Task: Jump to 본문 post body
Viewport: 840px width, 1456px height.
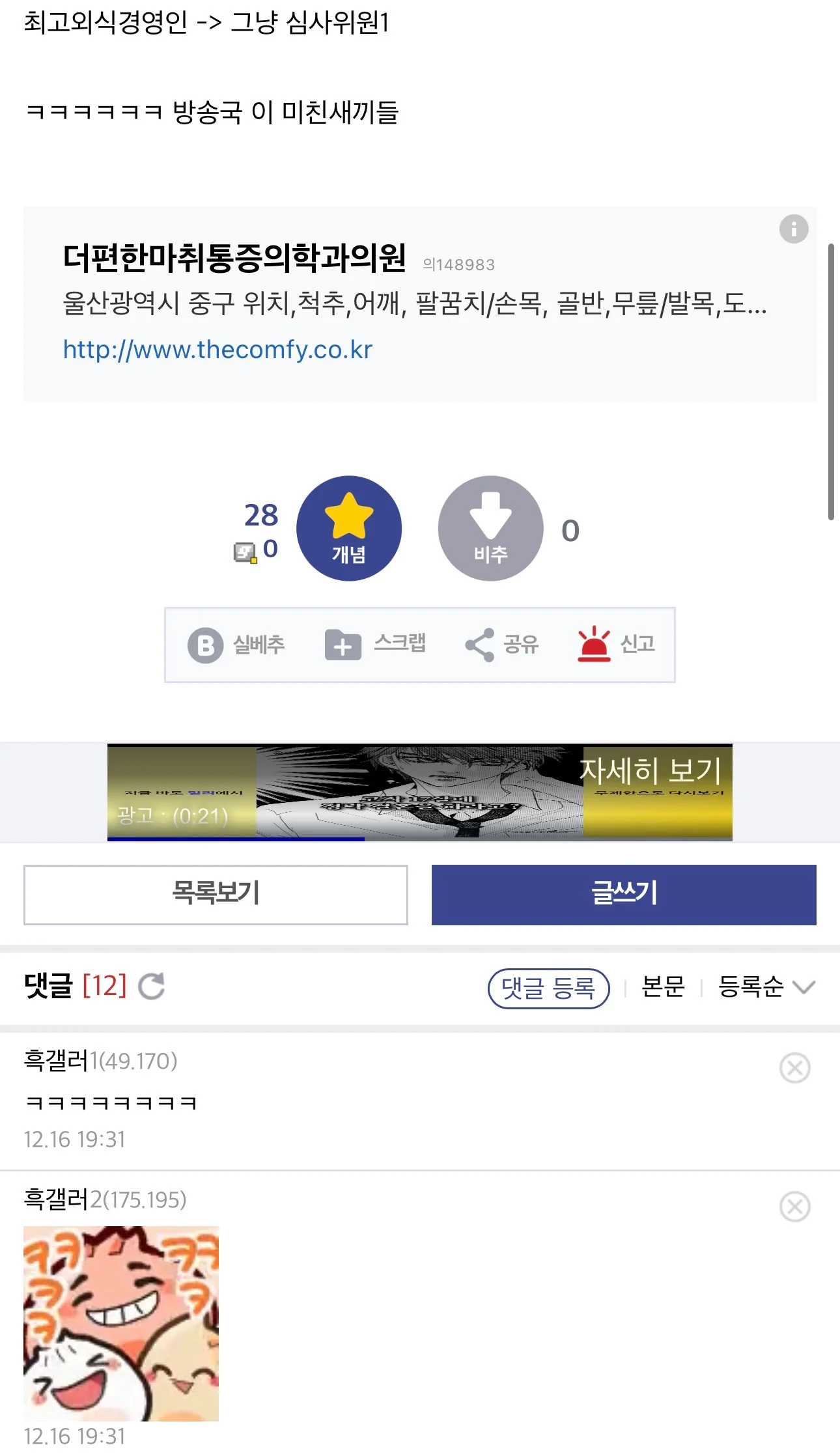Action: [663, 987]
